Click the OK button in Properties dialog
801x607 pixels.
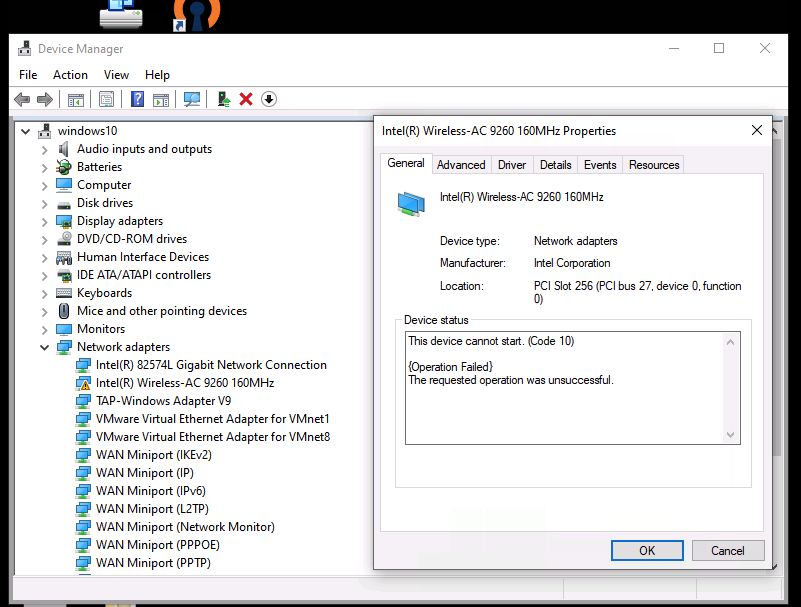coord(647,551)
